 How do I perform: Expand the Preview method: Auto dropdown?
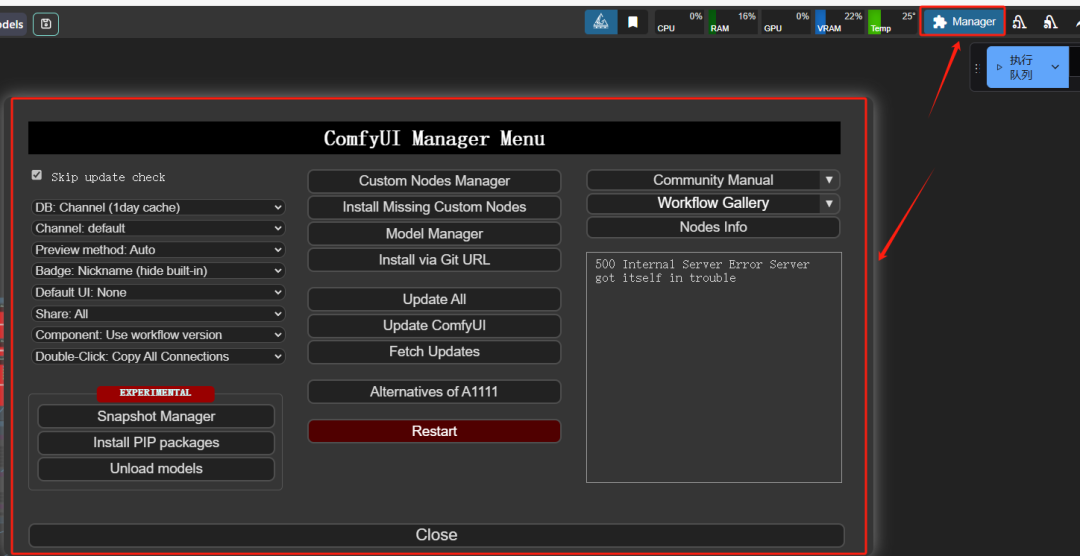(x=158, y=250)
